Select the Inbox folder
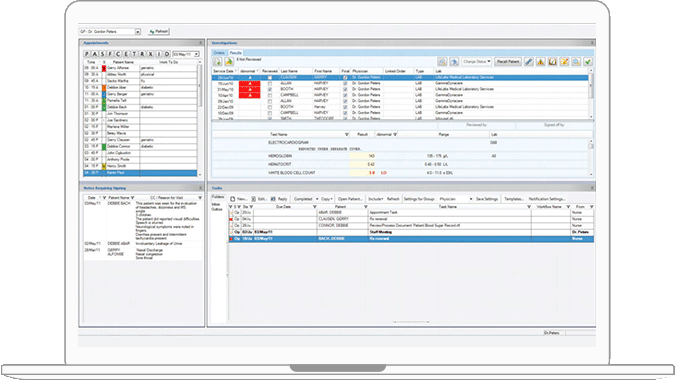The width and height of the screenshot is (675, 380). click(216, 204)
